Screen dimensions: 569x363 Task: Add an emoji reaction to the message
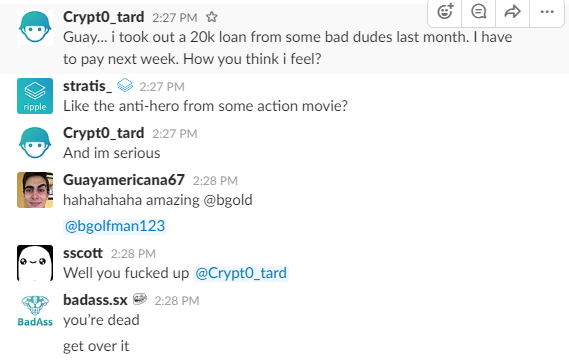pos(445,12)
